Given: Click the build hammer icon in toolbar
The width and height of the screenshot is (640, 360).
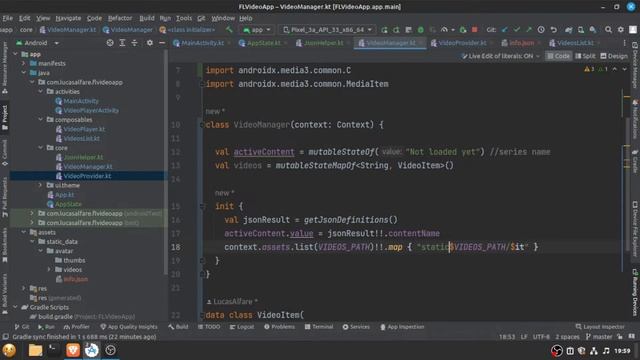Looking at the screenshot, I should click(229, 29).
